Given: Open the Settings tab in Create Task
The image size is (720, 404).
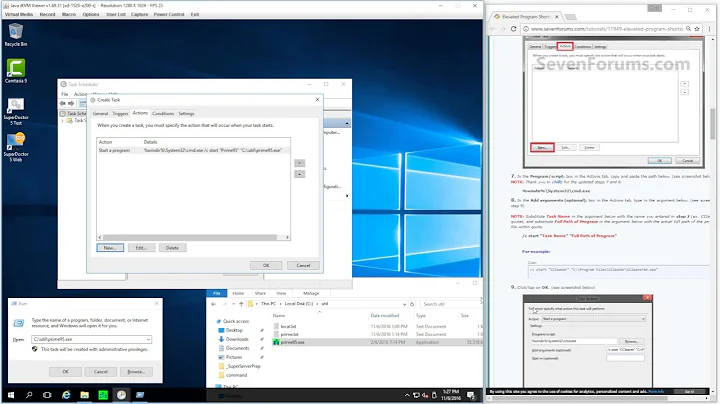Looking at the screenshot, I should tap(186, 113).
